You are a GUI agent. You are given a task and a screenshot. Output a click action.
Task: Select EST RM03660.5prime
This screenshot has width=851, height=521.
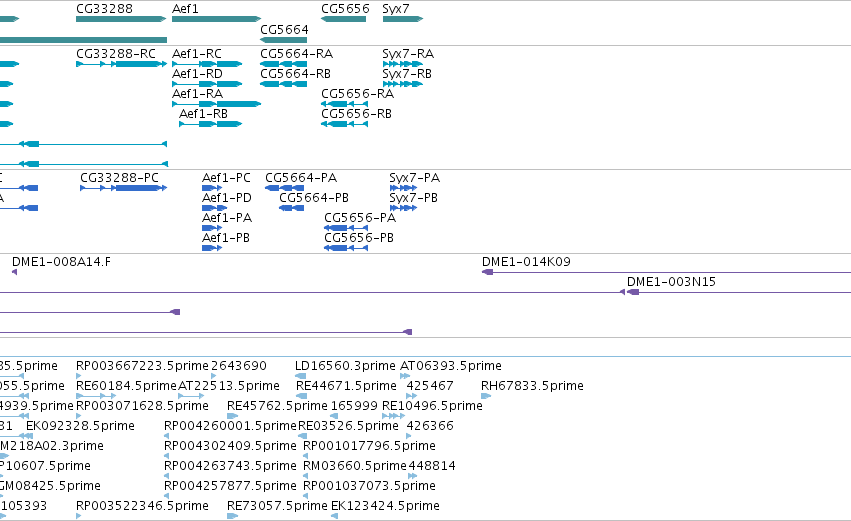306,476
